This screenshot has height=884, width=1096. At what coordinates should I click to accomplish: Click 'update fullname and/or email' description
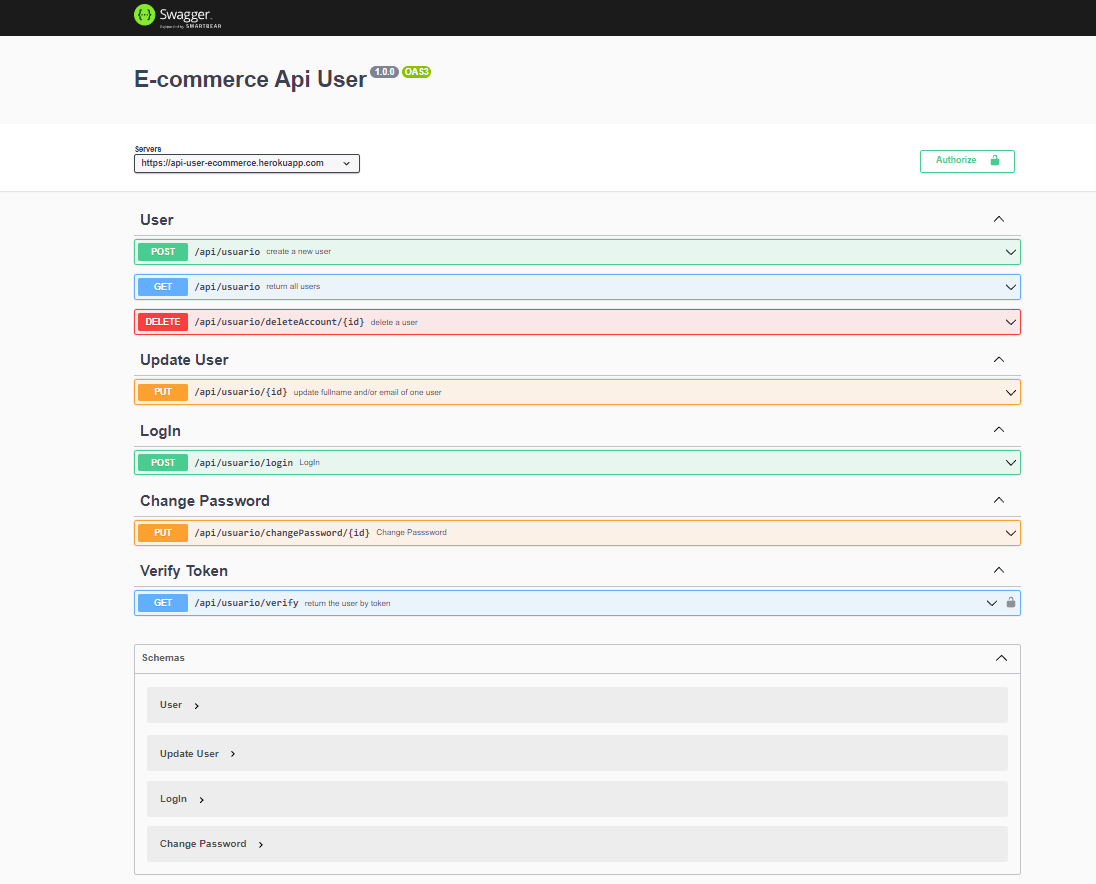367,392
